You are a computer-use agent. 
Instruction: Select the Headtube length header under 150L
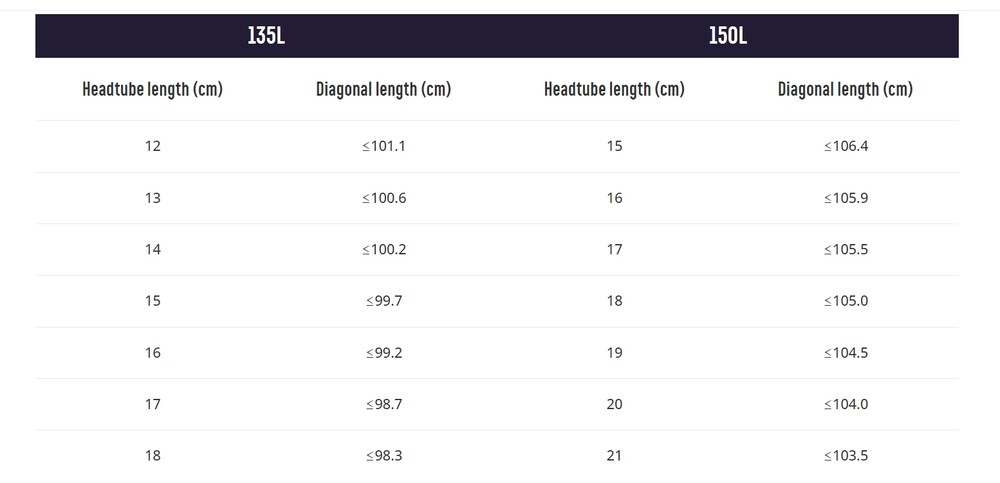click(x=614, y=89)
